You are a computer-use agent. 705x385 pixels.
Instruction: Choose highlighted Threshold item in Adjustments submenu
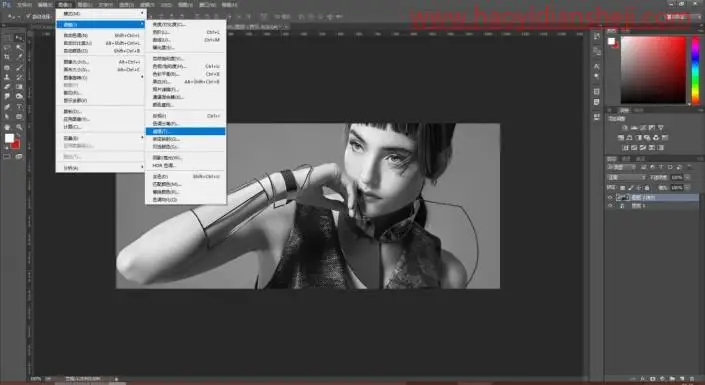tap(185, 131)
